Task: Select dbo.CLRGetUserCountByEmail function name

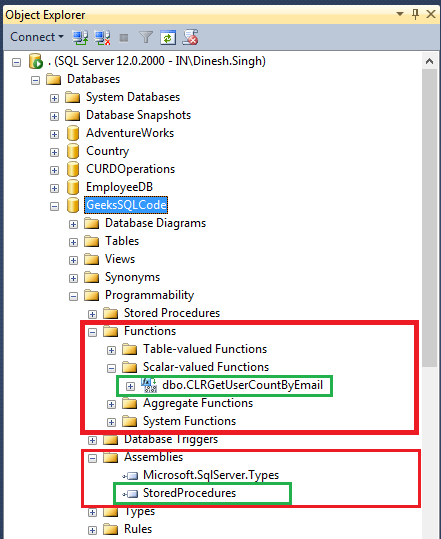Action: [x=243, y=385]
